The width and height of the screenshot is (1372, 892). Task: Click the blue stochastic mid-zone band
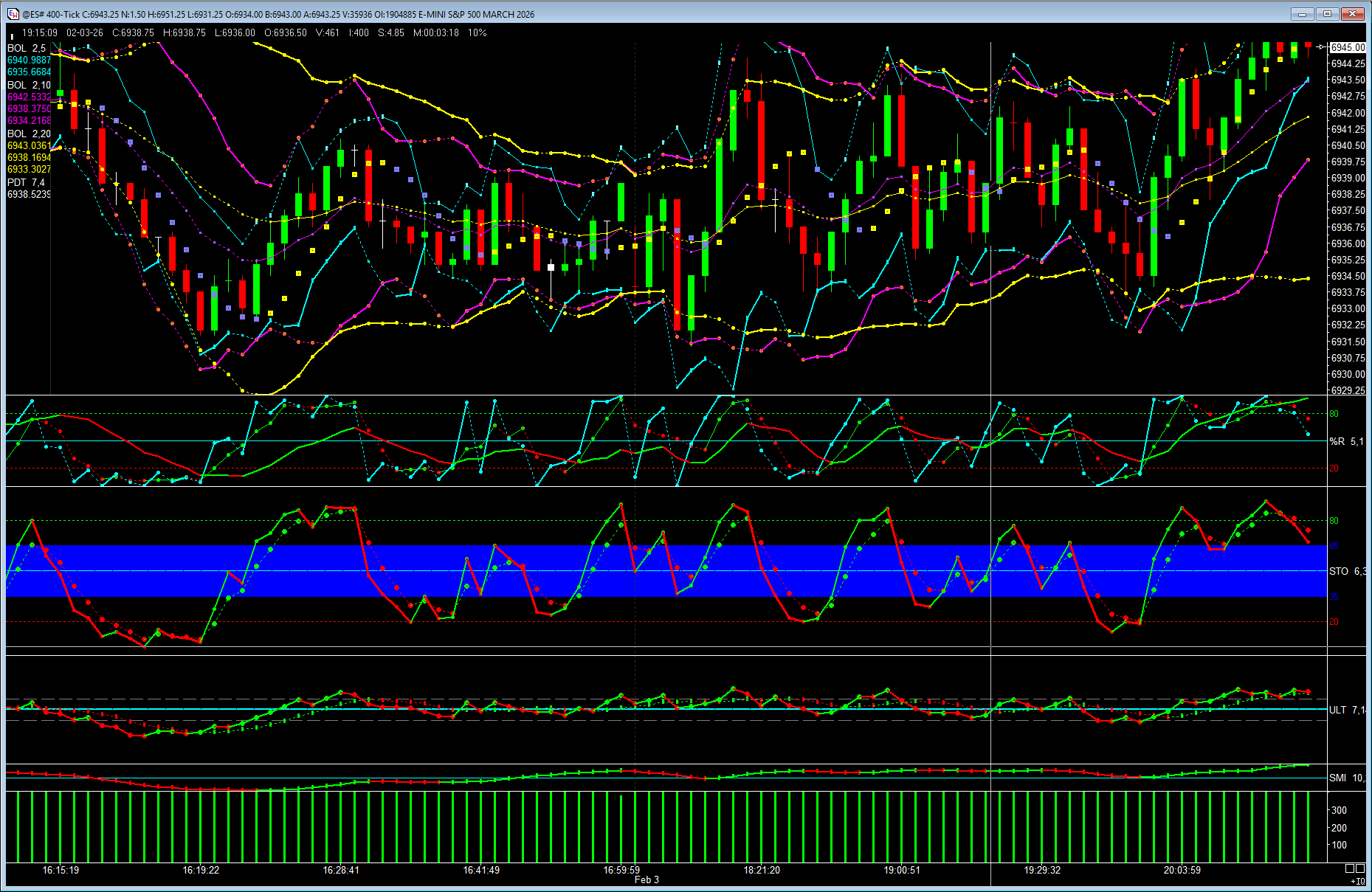[x=664, y=571]
